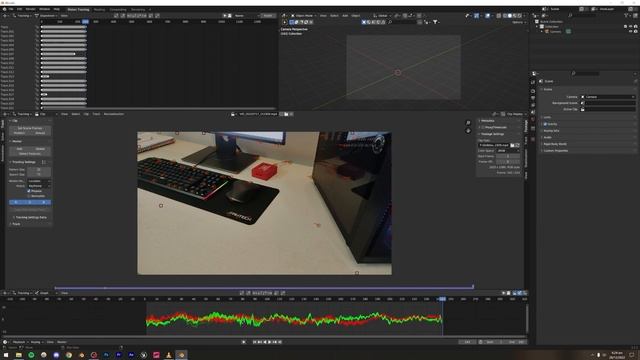Click the Search Size field
This screenshot has width=640, height=360.
click(39, 174)
